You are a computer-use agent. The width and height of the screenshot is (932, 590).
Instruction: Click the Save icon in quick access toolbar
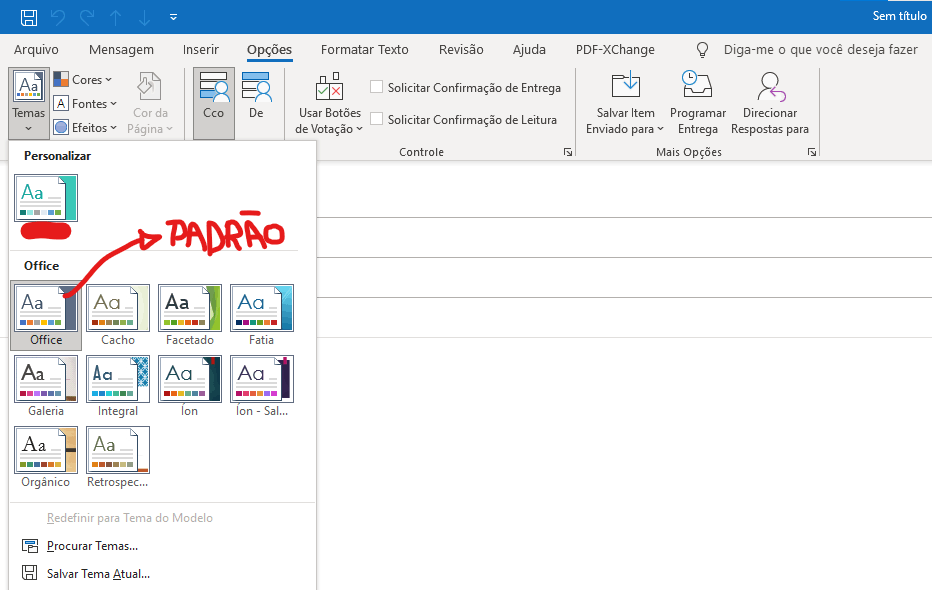coord(29,17)
